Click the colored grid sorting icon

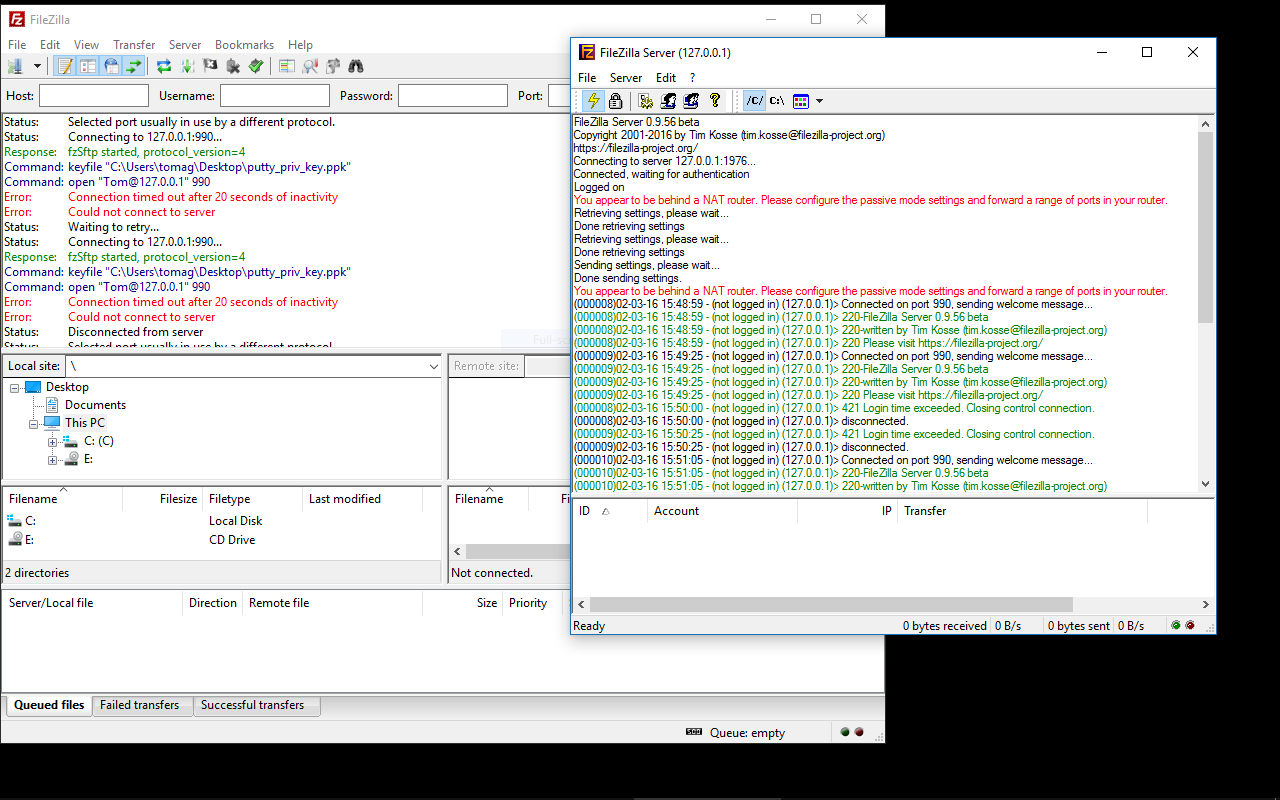800,101
